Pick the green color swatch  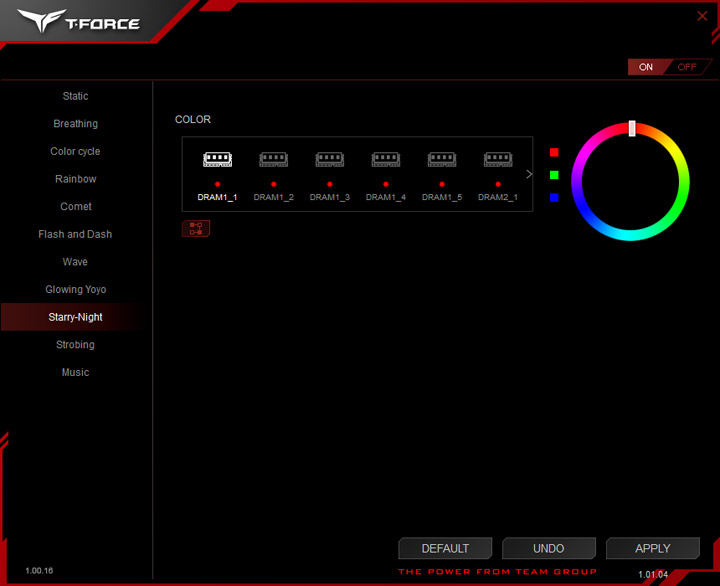pos(554,175)
